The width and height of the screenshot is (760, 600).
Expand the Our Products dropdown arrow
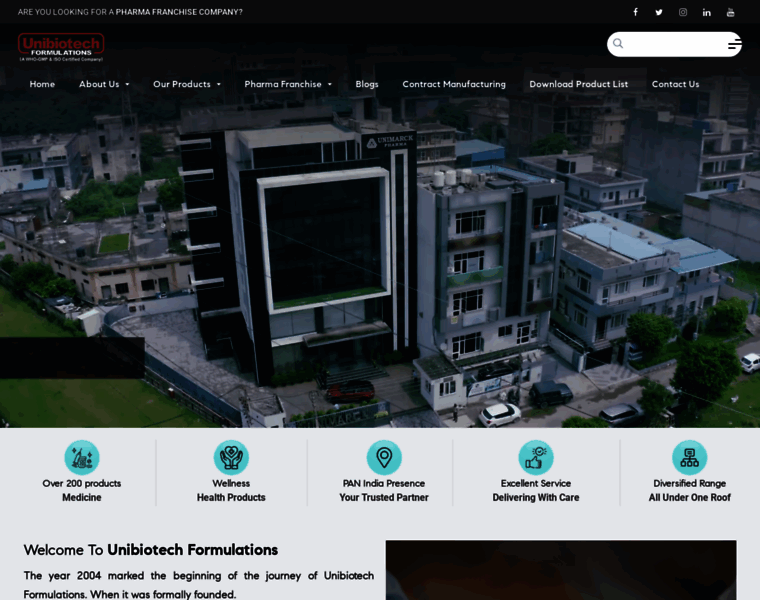(x=219, y=84)
